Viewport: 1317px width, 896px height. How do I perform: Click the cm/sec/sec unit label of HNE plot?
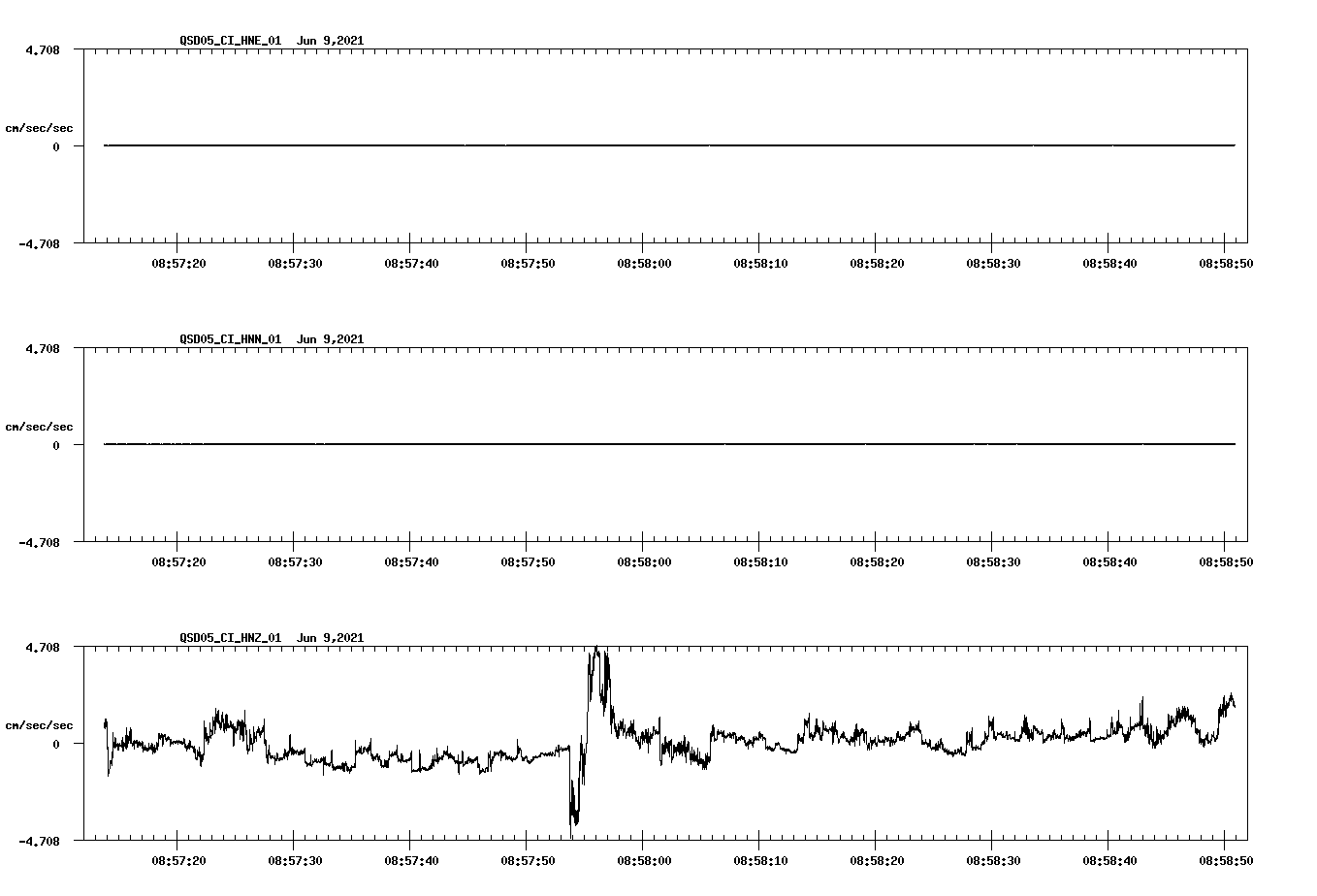tap(39, 128)
